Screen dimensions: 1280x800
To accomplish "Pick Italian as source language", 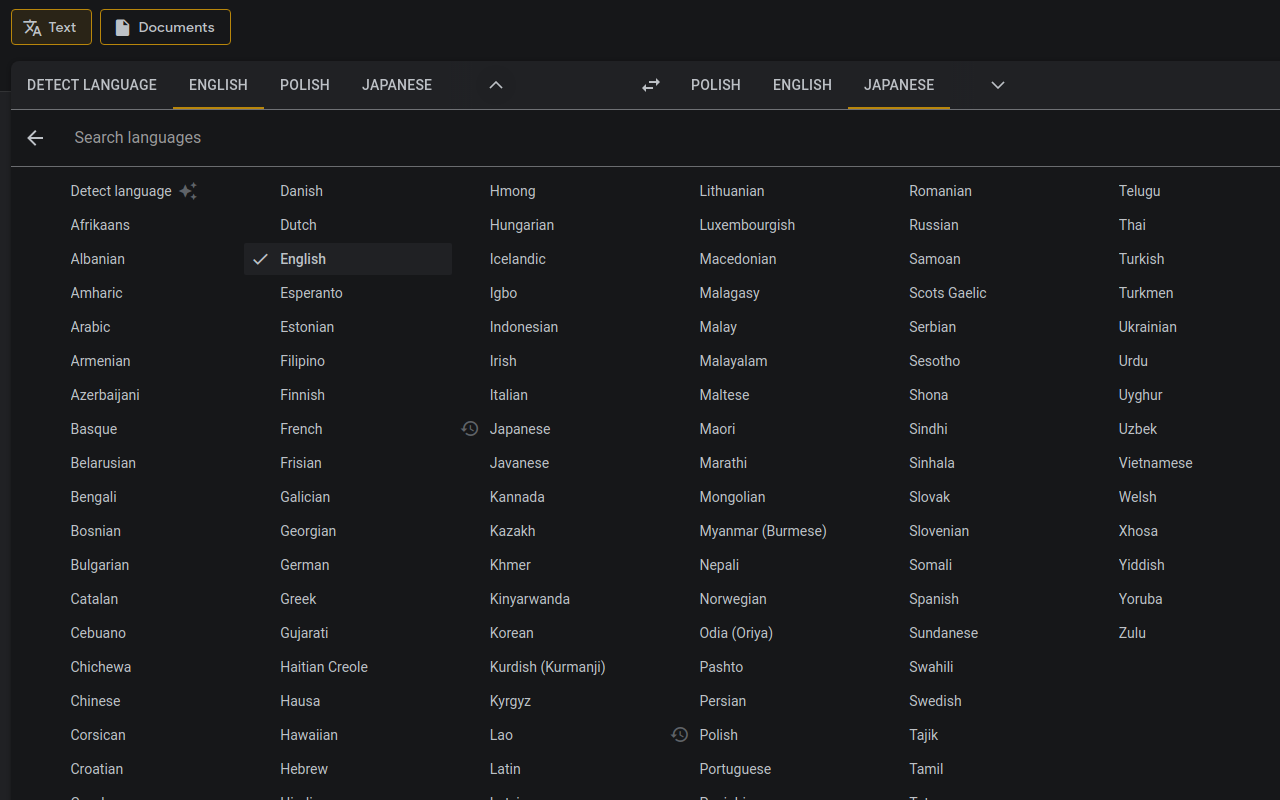I will (509, 395).
